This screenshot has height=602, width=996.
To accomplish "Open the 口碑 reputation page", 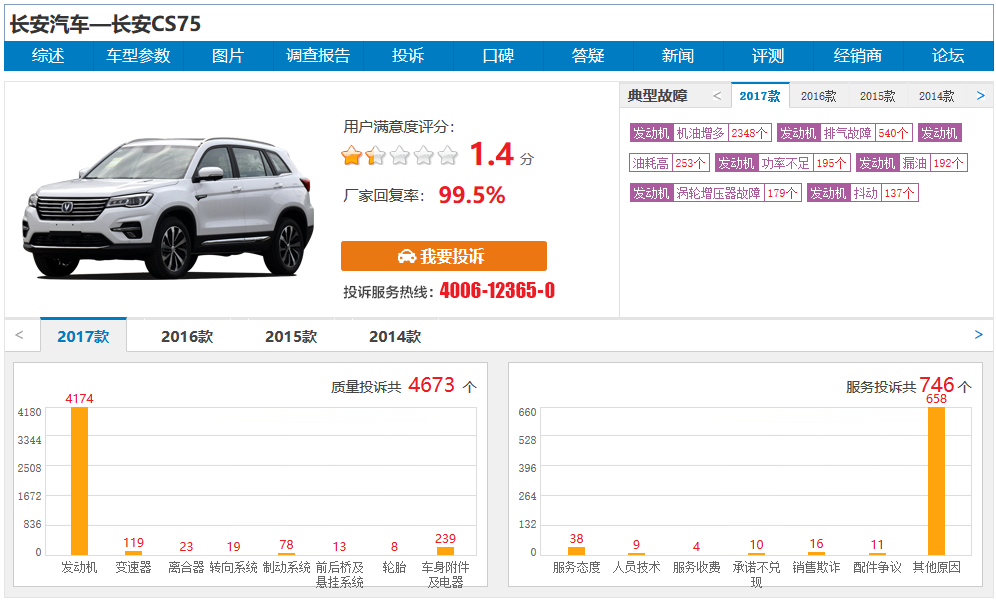I will point(498,56).
